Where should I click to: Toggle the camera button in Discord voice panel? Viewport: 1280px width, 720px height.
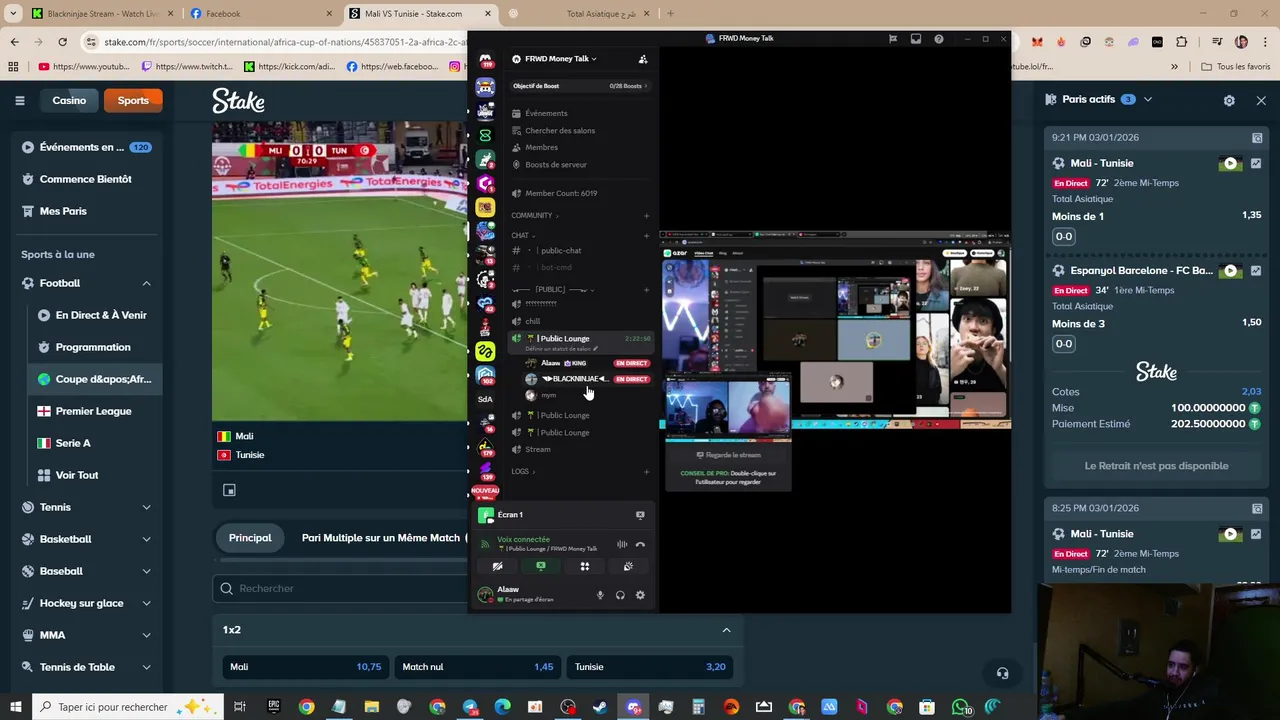click(x=497, y=566)
